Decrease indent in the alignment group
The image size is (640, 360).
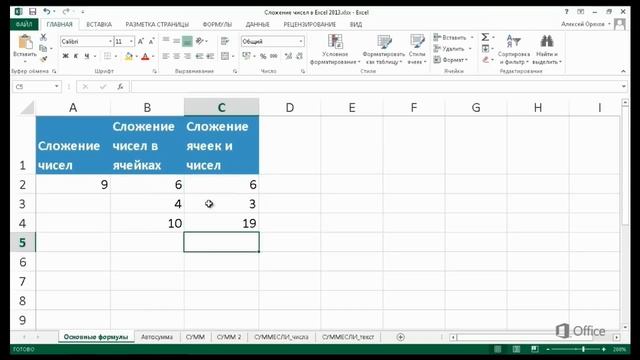(199, 56)
